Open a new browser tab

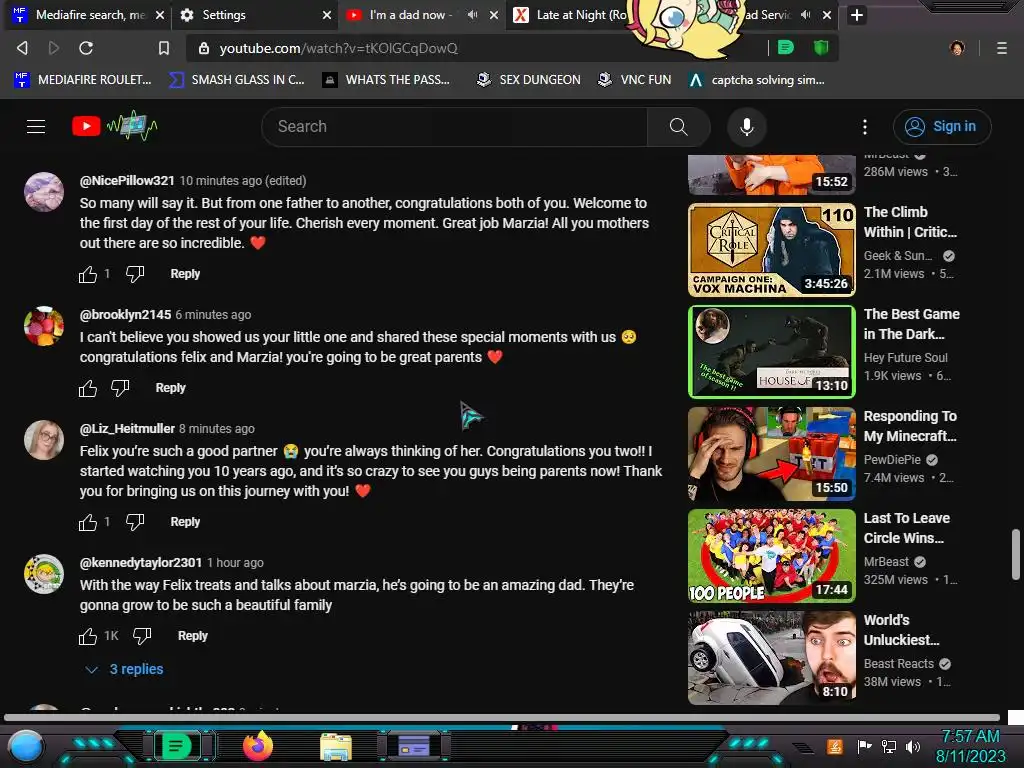coord(857,15)
